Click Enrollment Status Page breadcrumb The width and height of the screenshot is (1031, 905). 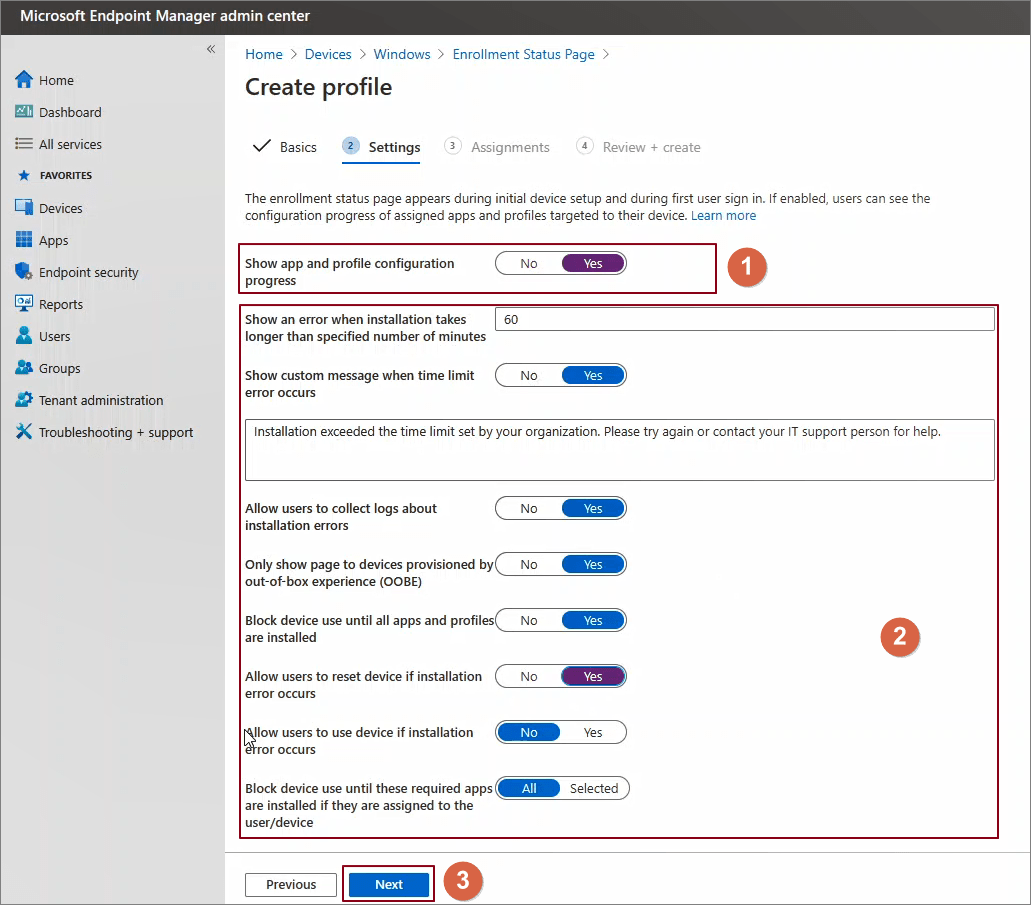pyautogui.click(x=523, y=54)
